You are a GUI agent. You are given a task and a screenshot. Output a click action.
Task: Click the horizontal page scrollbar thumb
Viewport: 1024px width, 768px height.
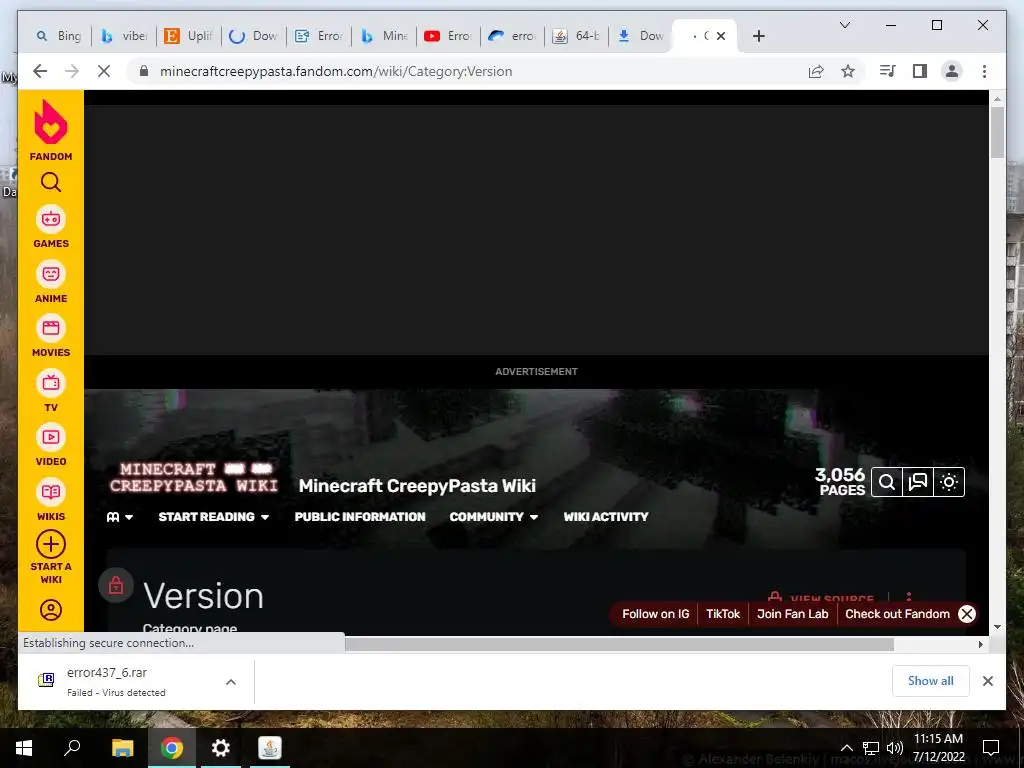(x=619, y=645)
